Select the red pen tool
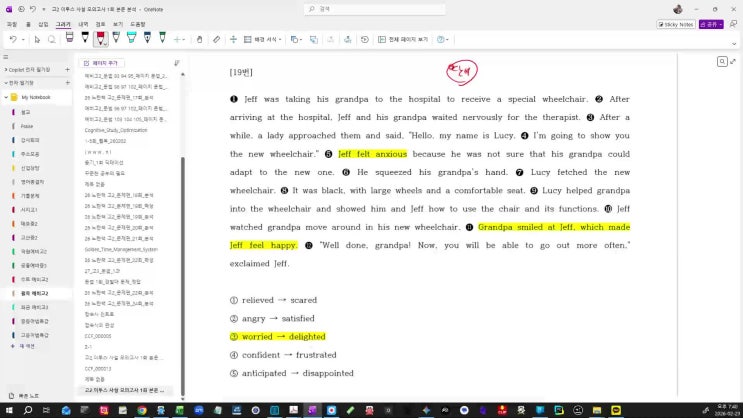Viewport: 743px width, 418px height. click(100, 38)
